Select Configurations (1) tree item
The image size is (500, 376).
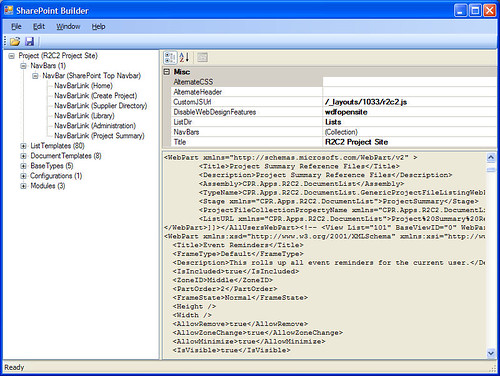click(x=56, y=176)
